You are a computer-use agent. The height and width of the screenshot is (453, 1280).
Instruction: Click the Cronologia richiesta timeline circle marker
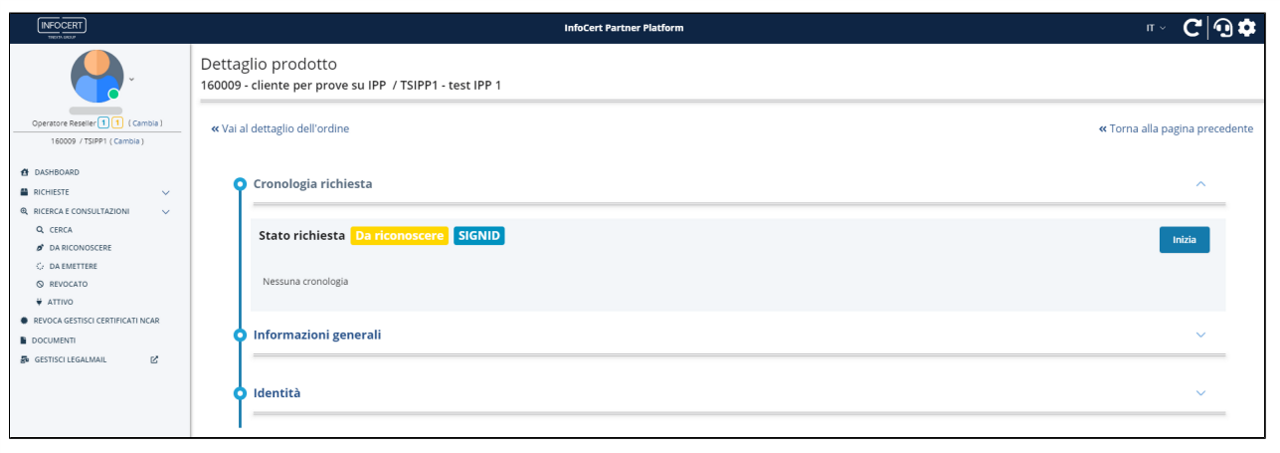coord(239,185)
